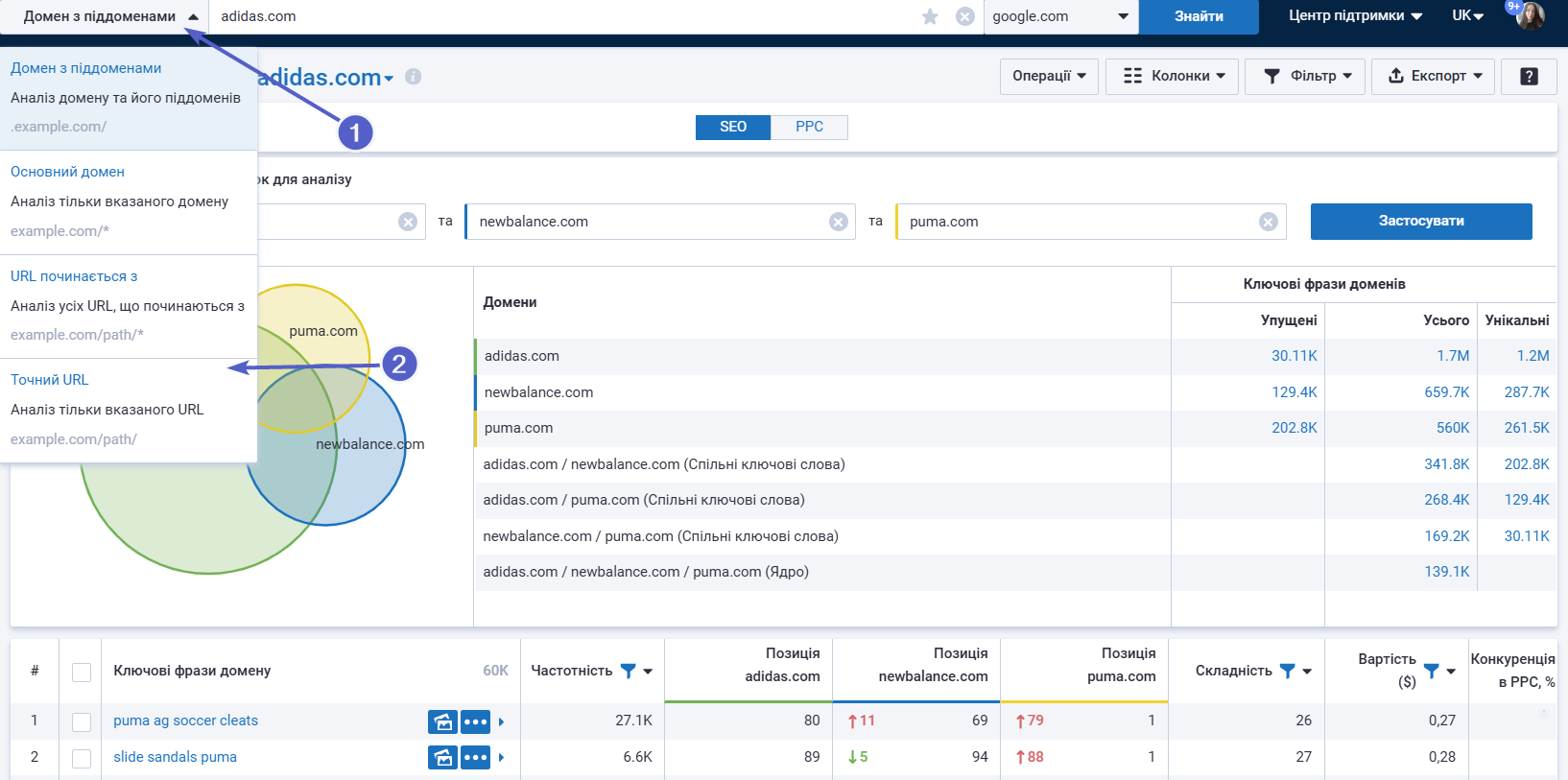Open Складність sort dropdown arrow

1307,672
